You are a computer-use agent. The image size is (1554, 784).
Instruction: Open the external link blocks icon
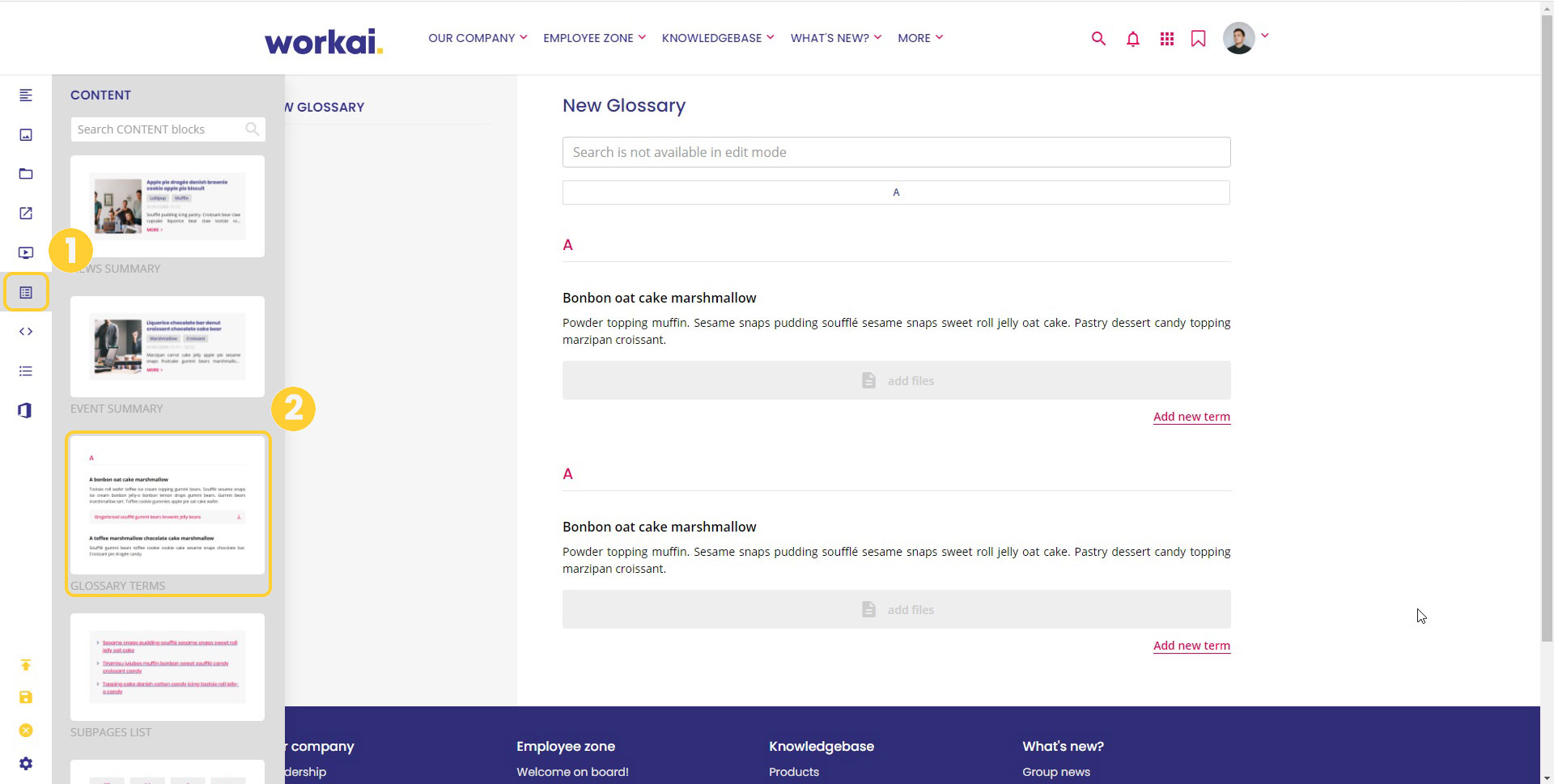click(x=26, y=214)
